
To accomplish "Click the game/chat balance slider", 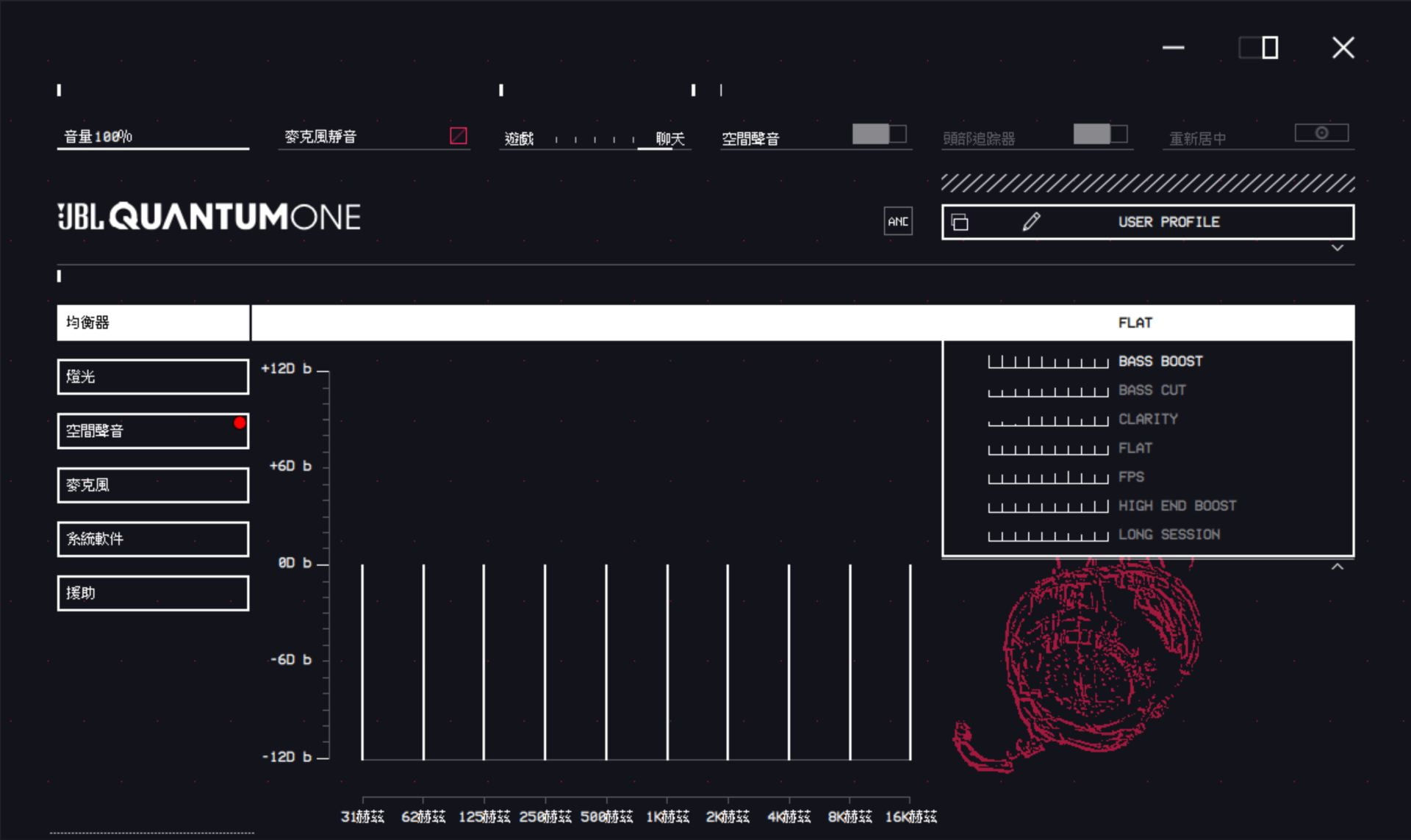I will coord(595,138).
